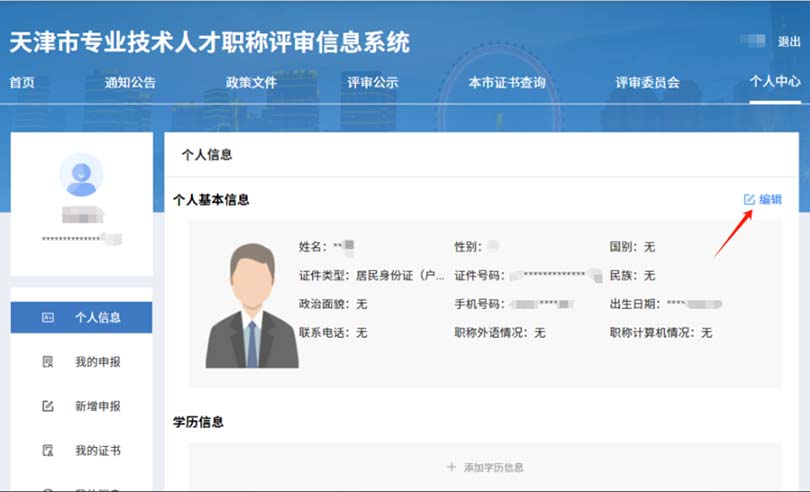Screen dimensions: 810x492
Task: Select 我的申报 in the sidebar
Action: pyautogui.click(x=97, y=362)
